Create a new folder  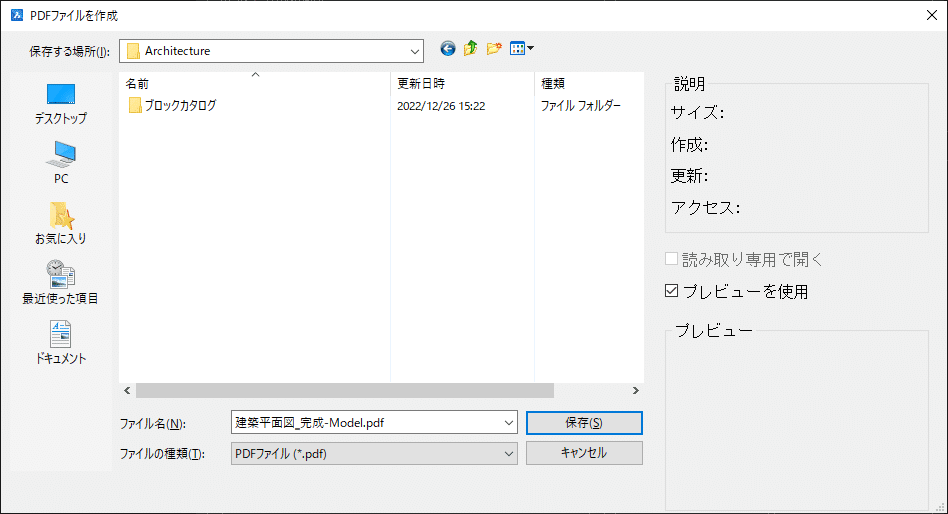pos(494,48)
